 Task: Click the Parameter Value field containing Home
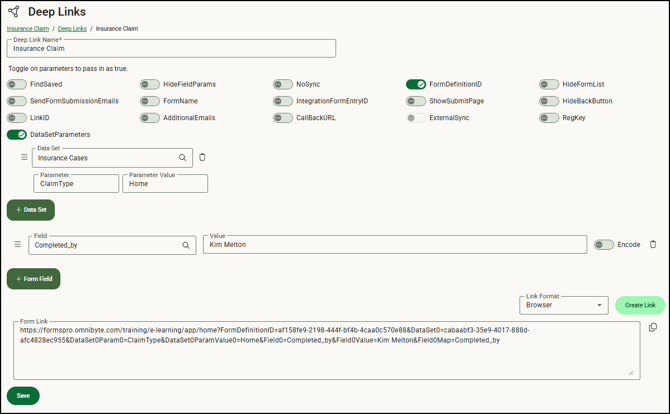click(165, 184)
